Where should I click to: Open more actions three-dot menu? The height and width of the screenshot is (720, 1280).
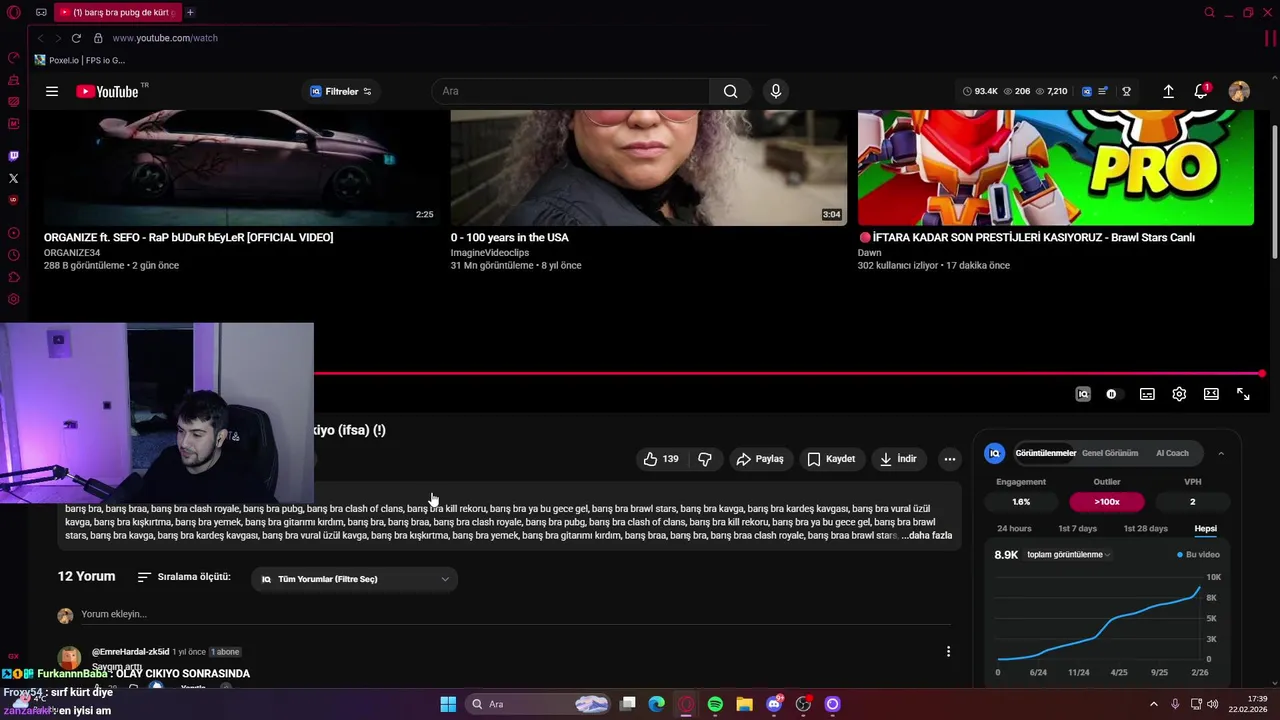click(950, 459)
